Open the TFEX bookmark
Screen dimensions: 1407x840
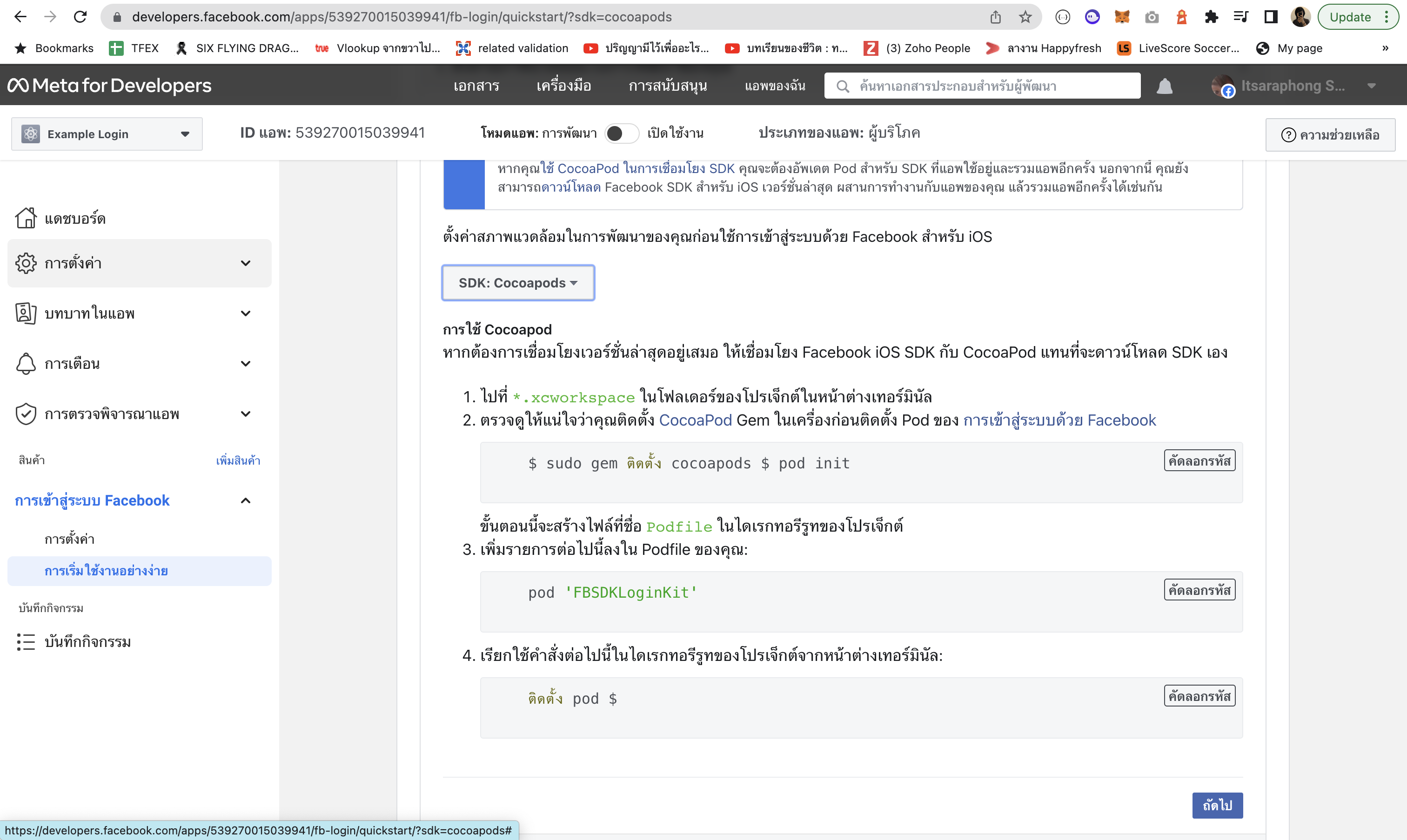click(134, 48)
